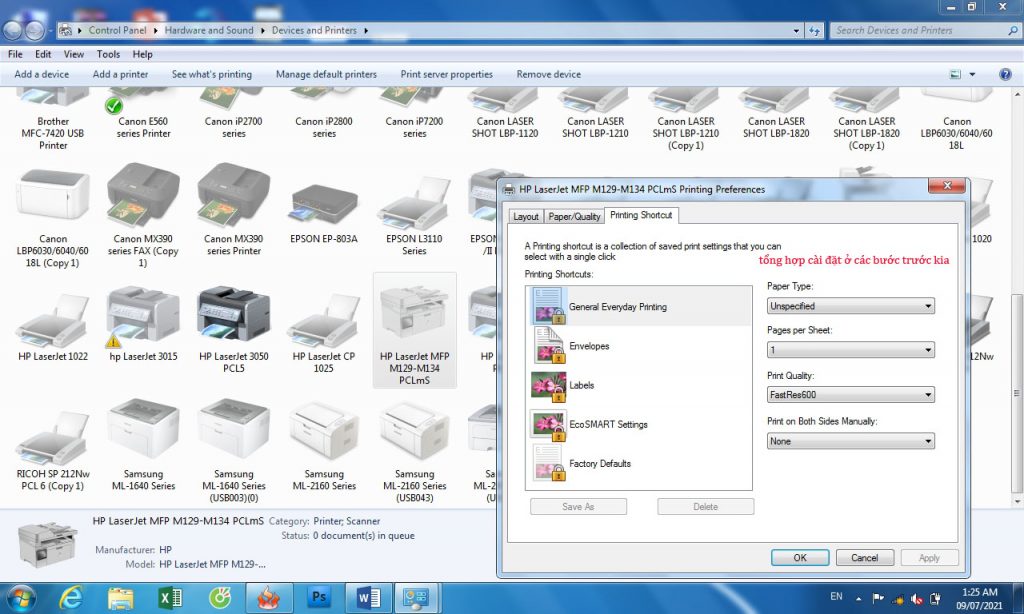The width and height of the screenshot is (1024, 614).
Task: Select the Samsung ML-1640 Series printer without USB suffix
Action: point(143,445)
